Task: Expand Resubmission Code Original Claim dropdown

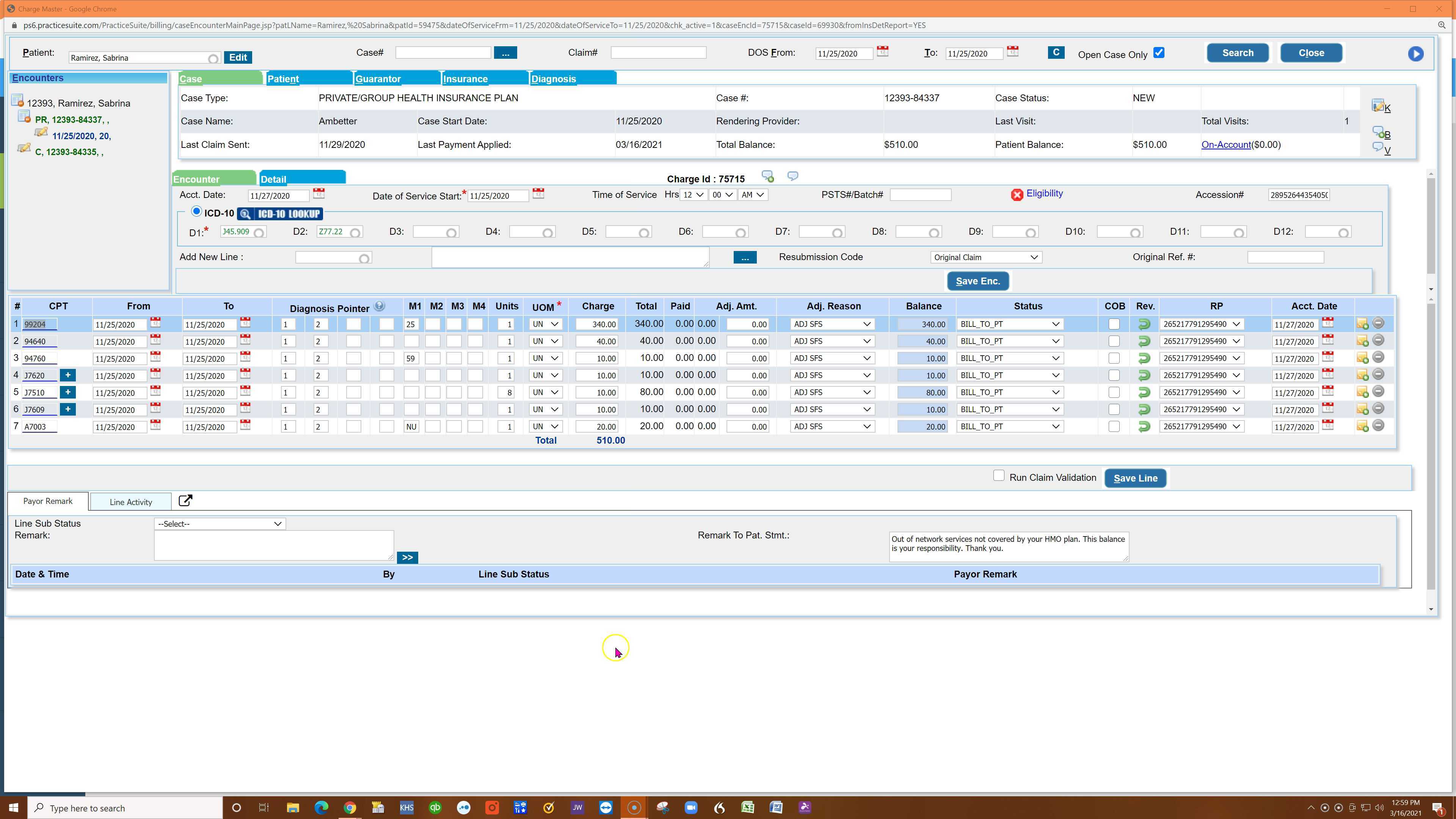Action: (986, 258)
